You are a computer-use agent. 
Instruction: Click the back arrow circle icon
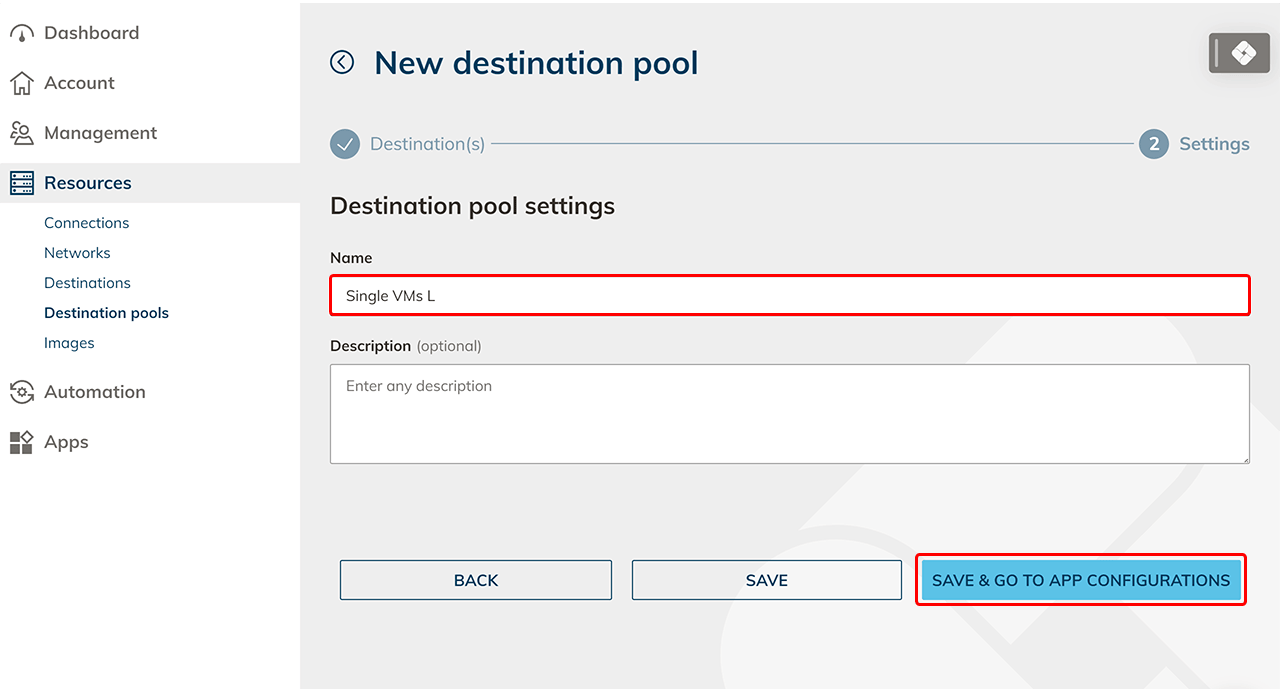(x=342, y=62)
